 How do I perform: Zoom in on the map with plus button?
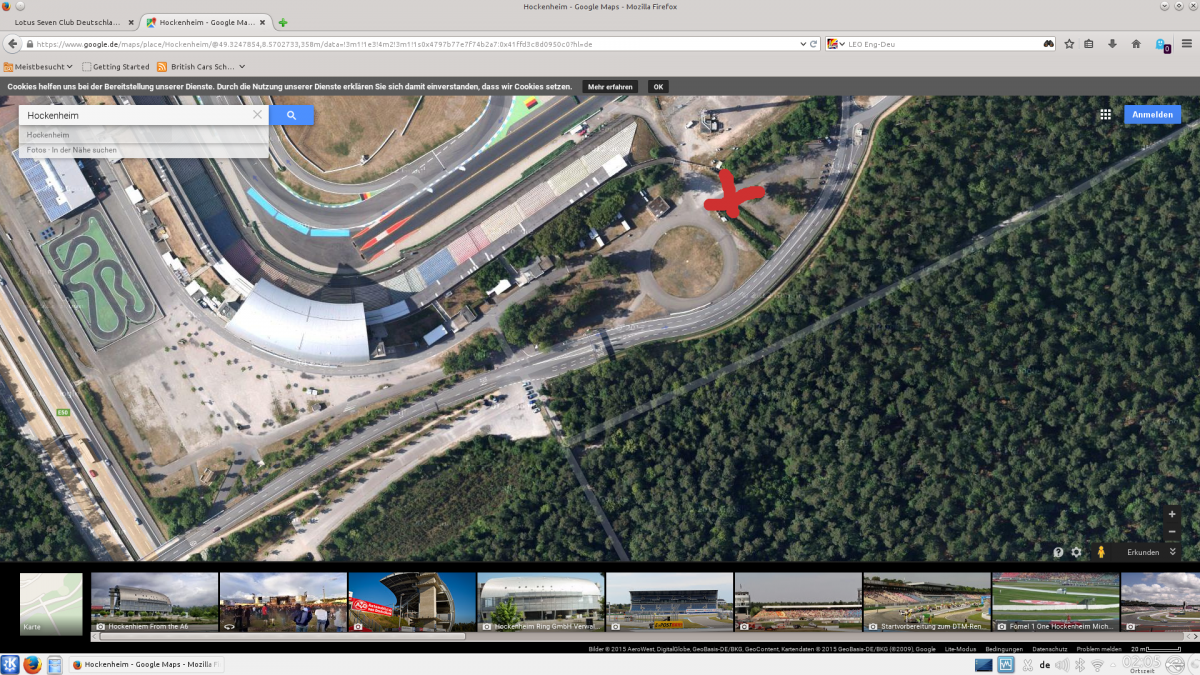click(1172, 514)
